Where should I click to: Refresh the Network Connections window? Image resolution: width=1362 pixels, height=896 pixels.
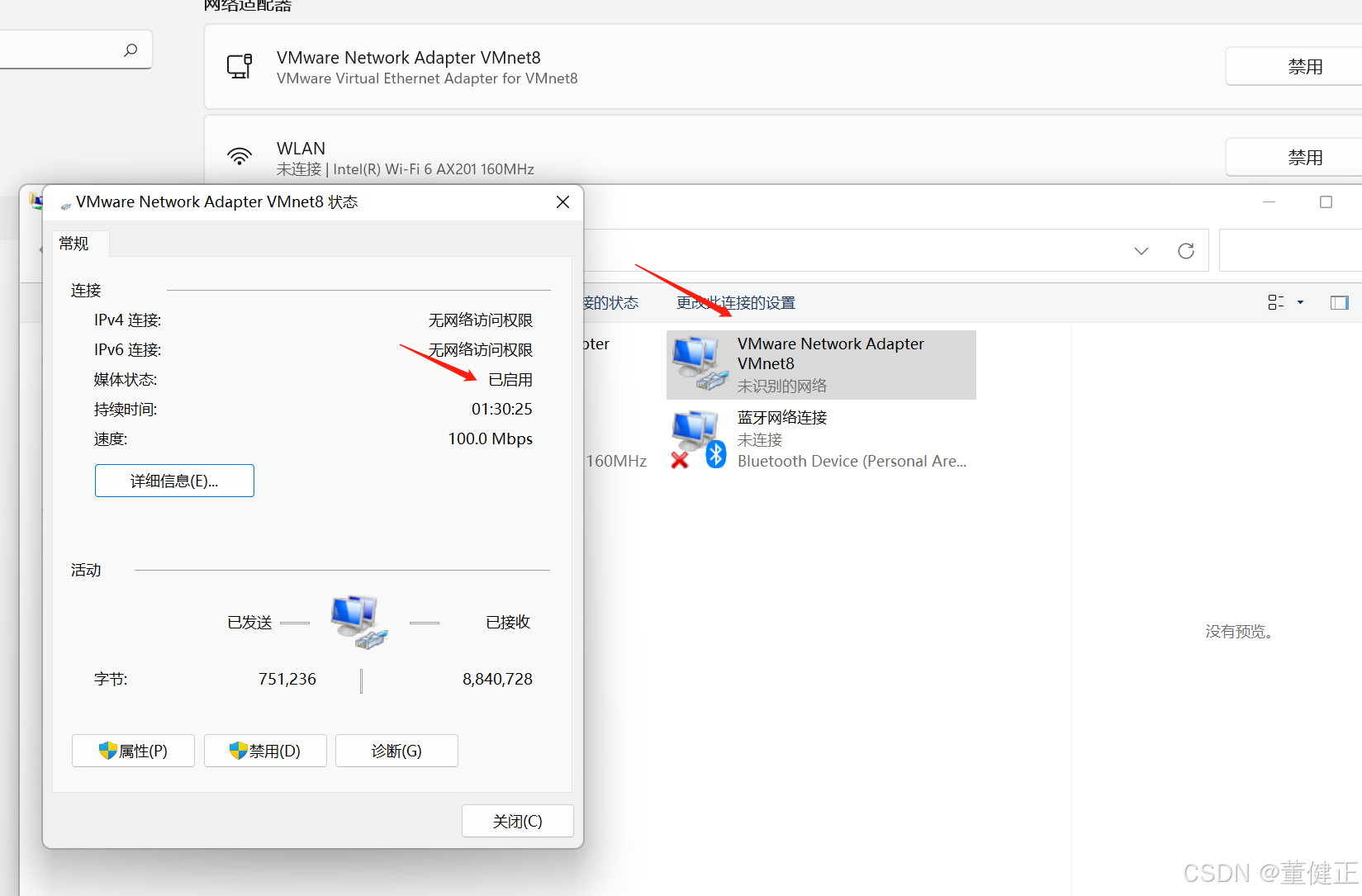1186,251
